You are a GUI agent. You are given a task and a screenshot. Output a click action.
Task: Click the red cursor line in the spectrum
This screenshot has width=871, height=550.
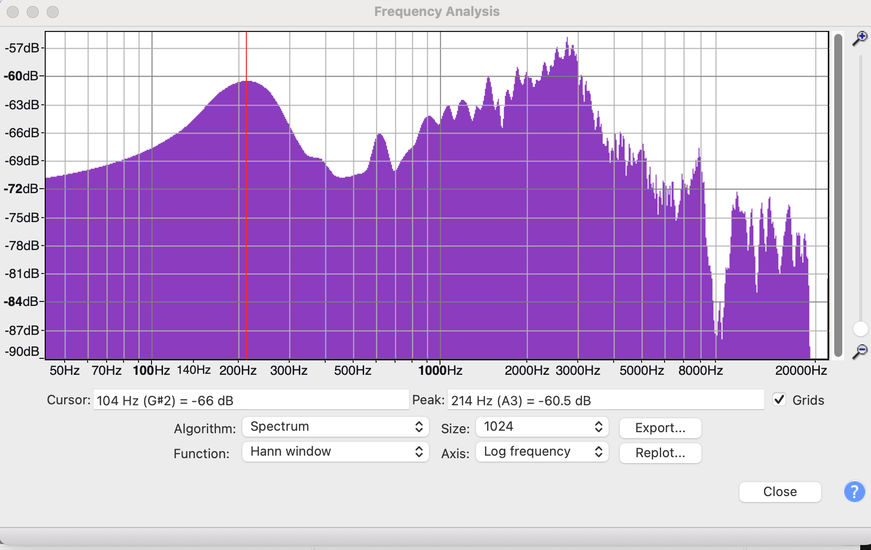246,200
